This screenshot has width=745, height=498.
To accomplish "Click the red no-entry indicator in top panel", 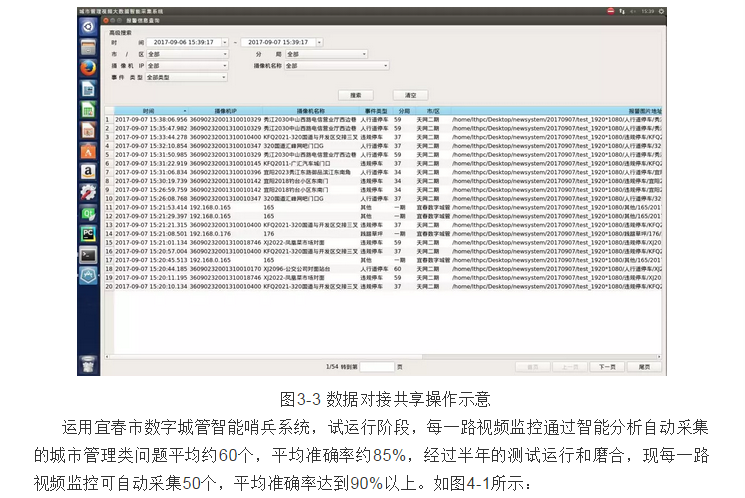I will (x=611, y=11).
